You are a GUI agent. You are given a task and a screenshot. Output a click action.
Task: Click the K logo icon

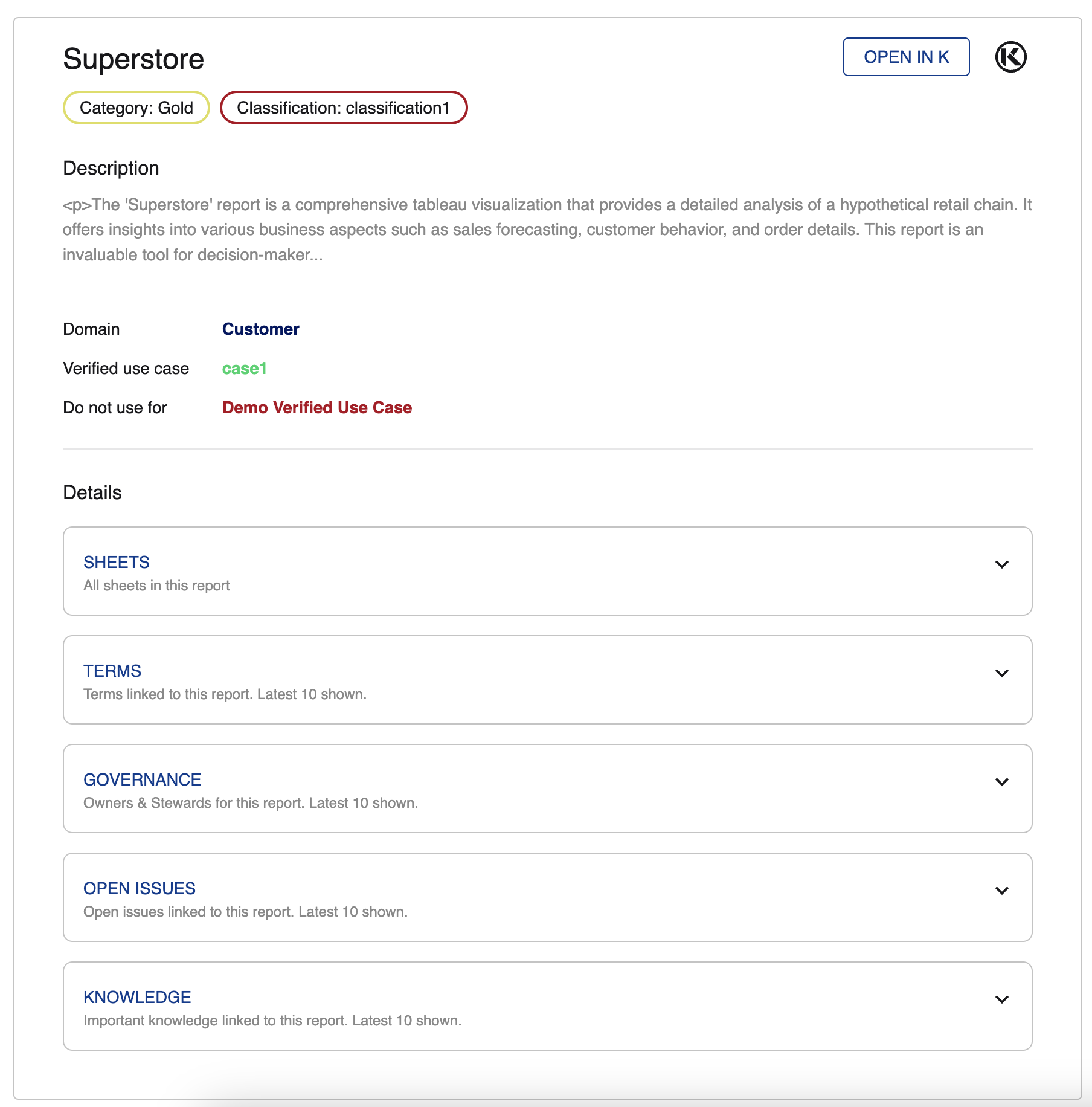click(1010, 57)
